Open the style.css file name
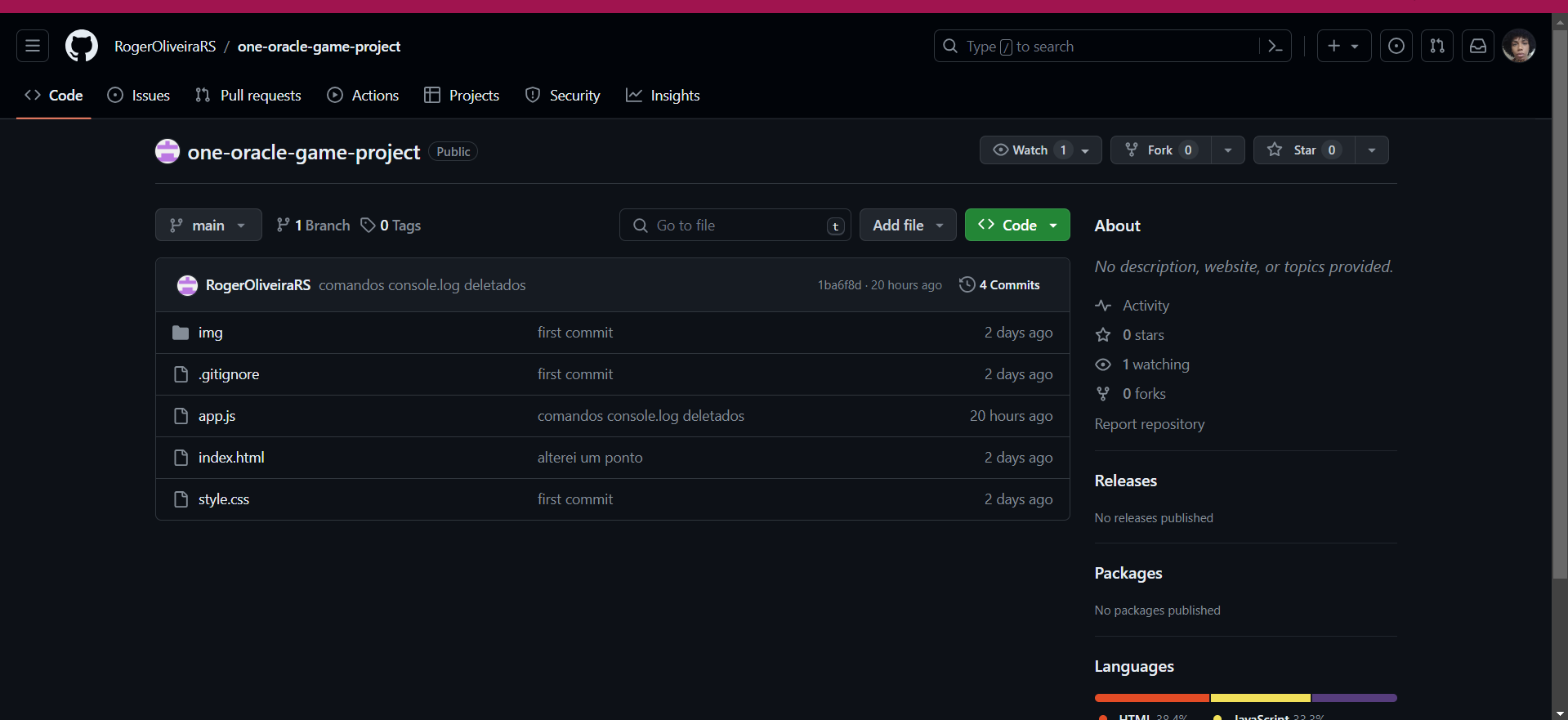Screen dimensions: 1568x720 click(x=224, y=499)
